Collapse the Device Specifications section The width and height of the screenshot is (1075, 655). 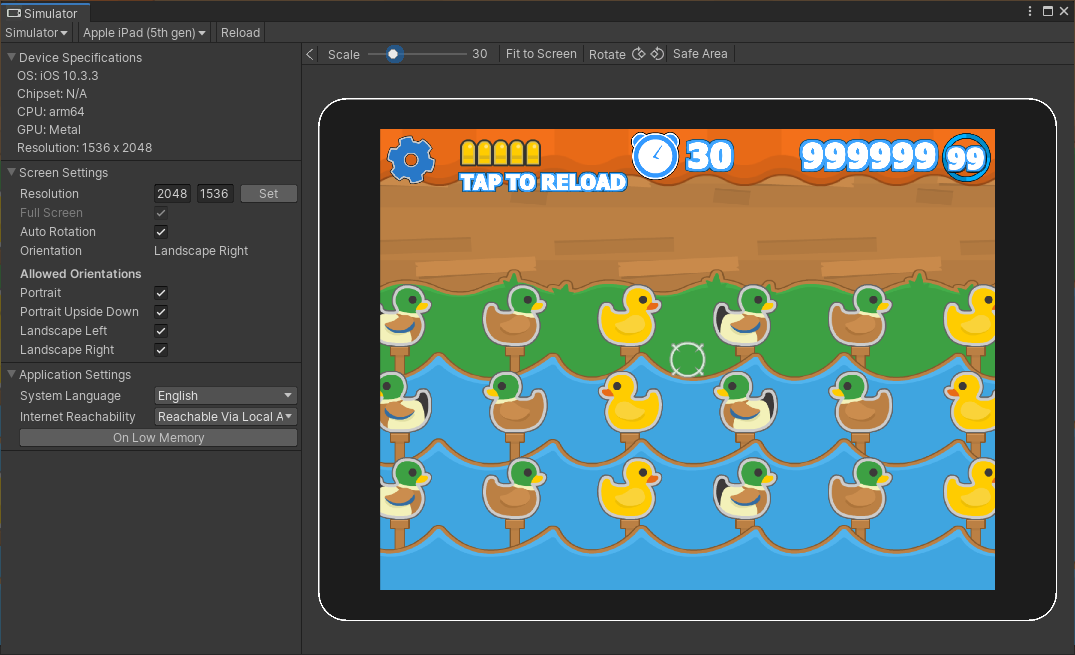click(12, 57)
